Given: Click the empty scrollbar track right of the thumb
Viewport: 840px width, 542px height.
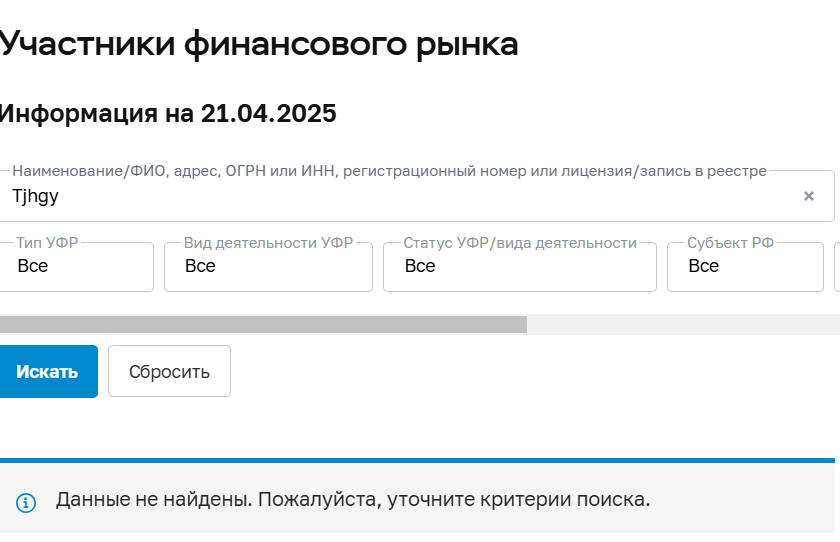Looking at the screenshot, I should pos(682,324).
